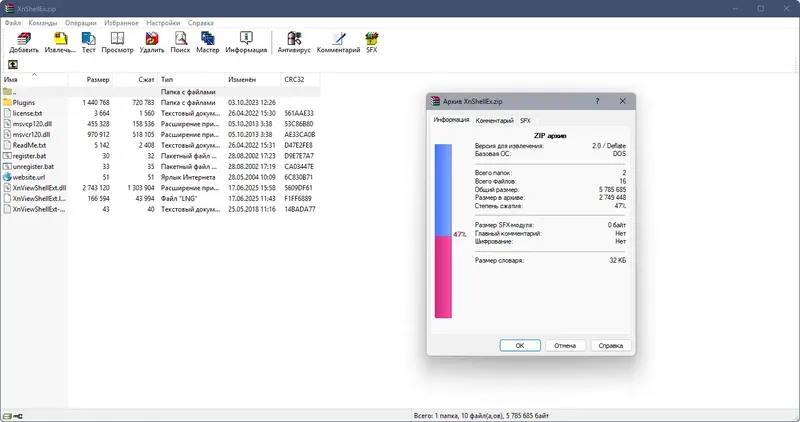Select the Plugins folder icon
Viewport: 800px width, 422px height.
[7, 103]
